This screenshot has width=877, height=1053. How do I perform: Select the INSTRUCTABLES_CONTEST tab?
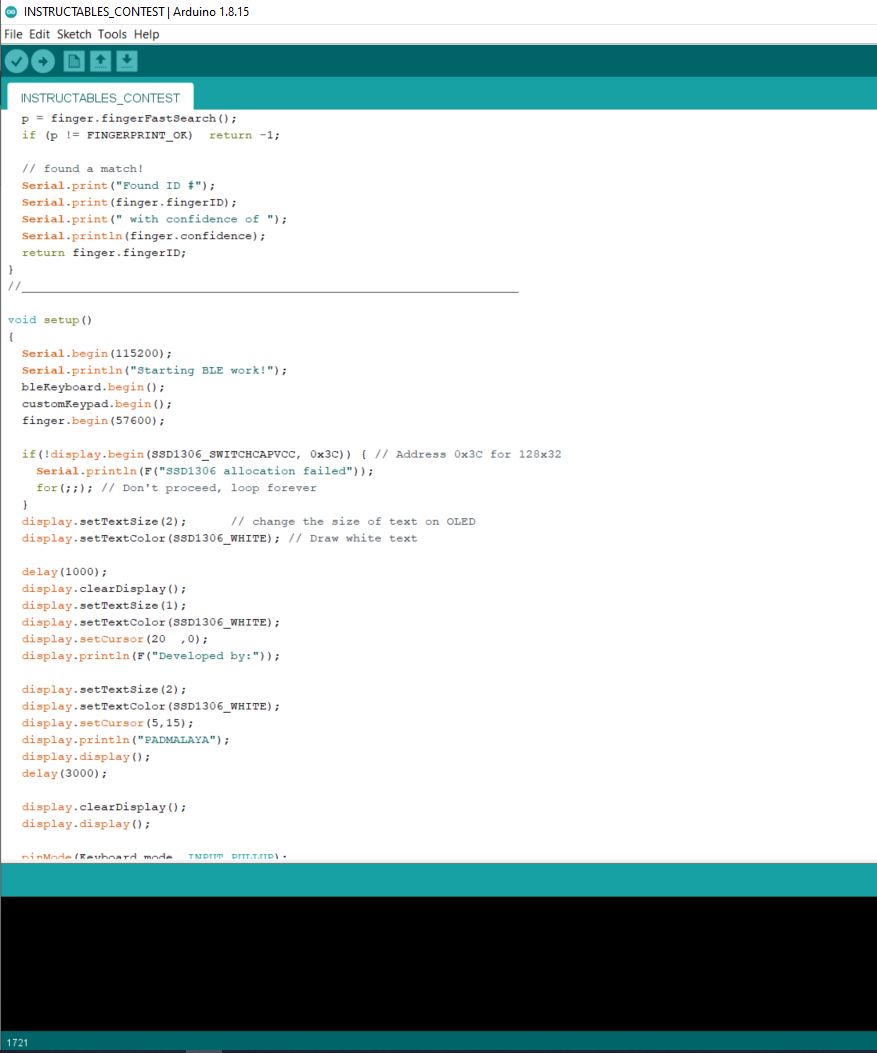pyautogui.click(x=100, y=97)
